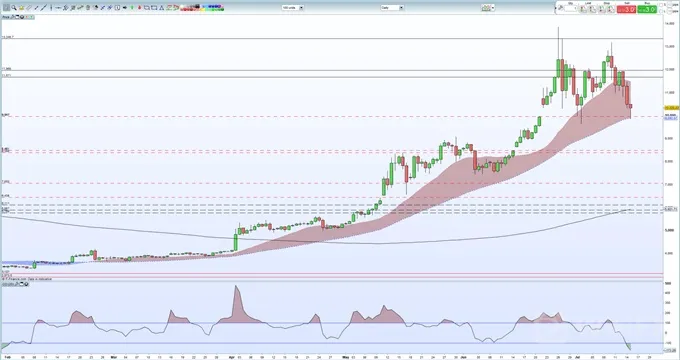Viewport: 680px width, 360px height.
Task: Open the chart type dropdown
Action: point(487,8)
